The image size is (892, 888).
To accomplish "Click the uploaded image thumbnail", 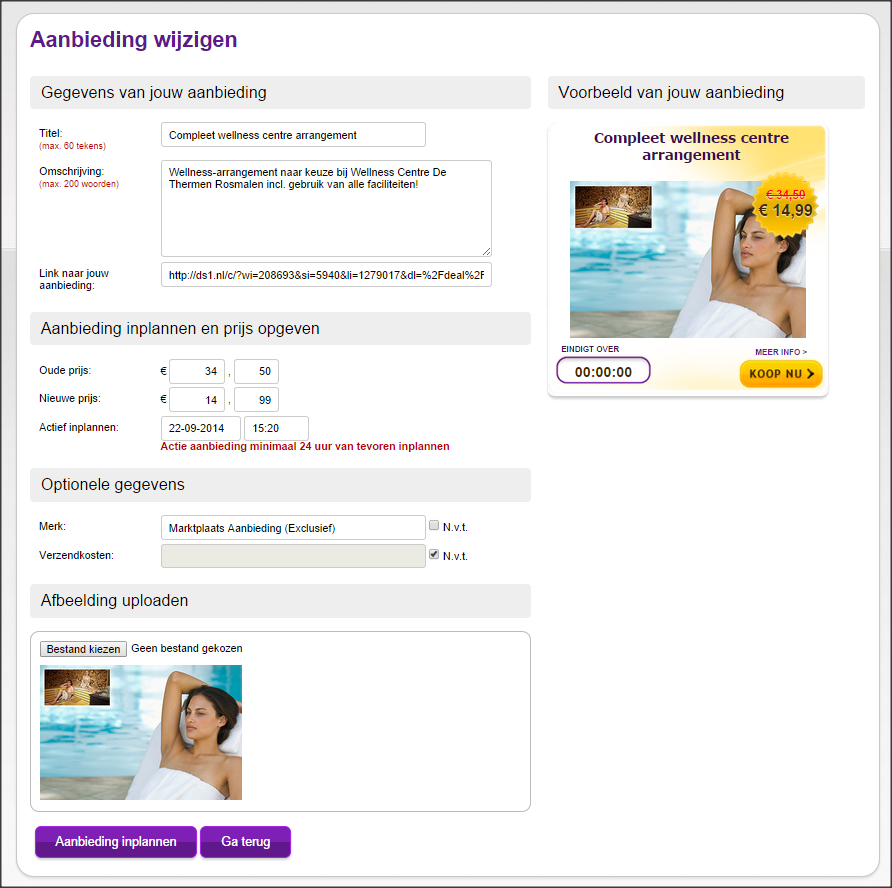I will tap(141, 733).
